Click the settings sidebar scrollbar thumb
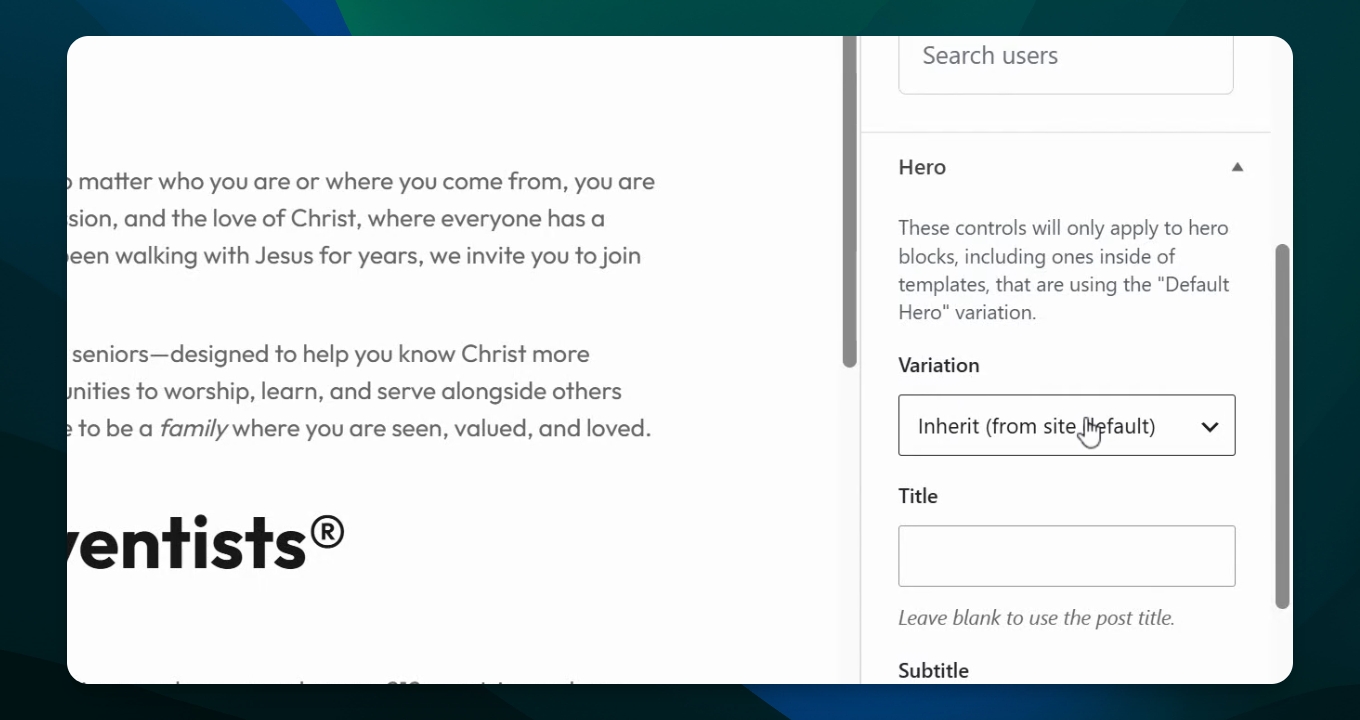Image resolution: width=1360 pixels, height=720 pixels. tap(1282, 426)
